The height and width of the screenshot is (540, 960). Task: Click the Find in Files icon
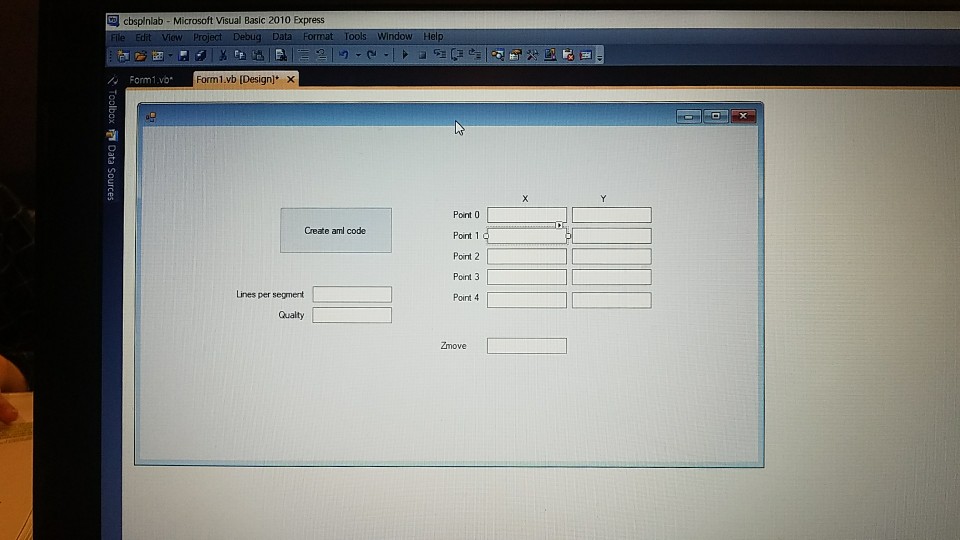point(281,56)
